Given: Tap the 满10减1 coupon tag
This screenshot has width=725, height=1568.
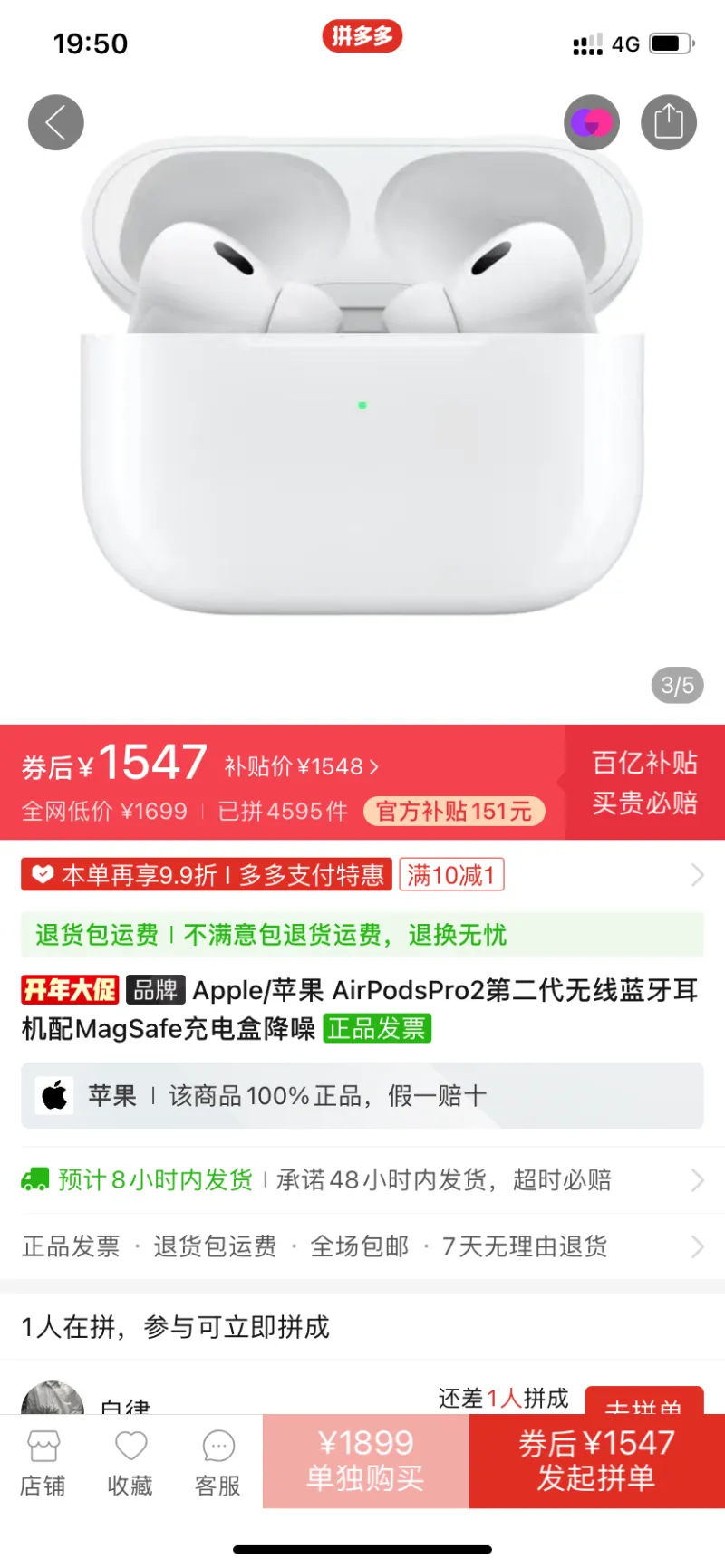Looking at the screenshot, I should 451,874.
